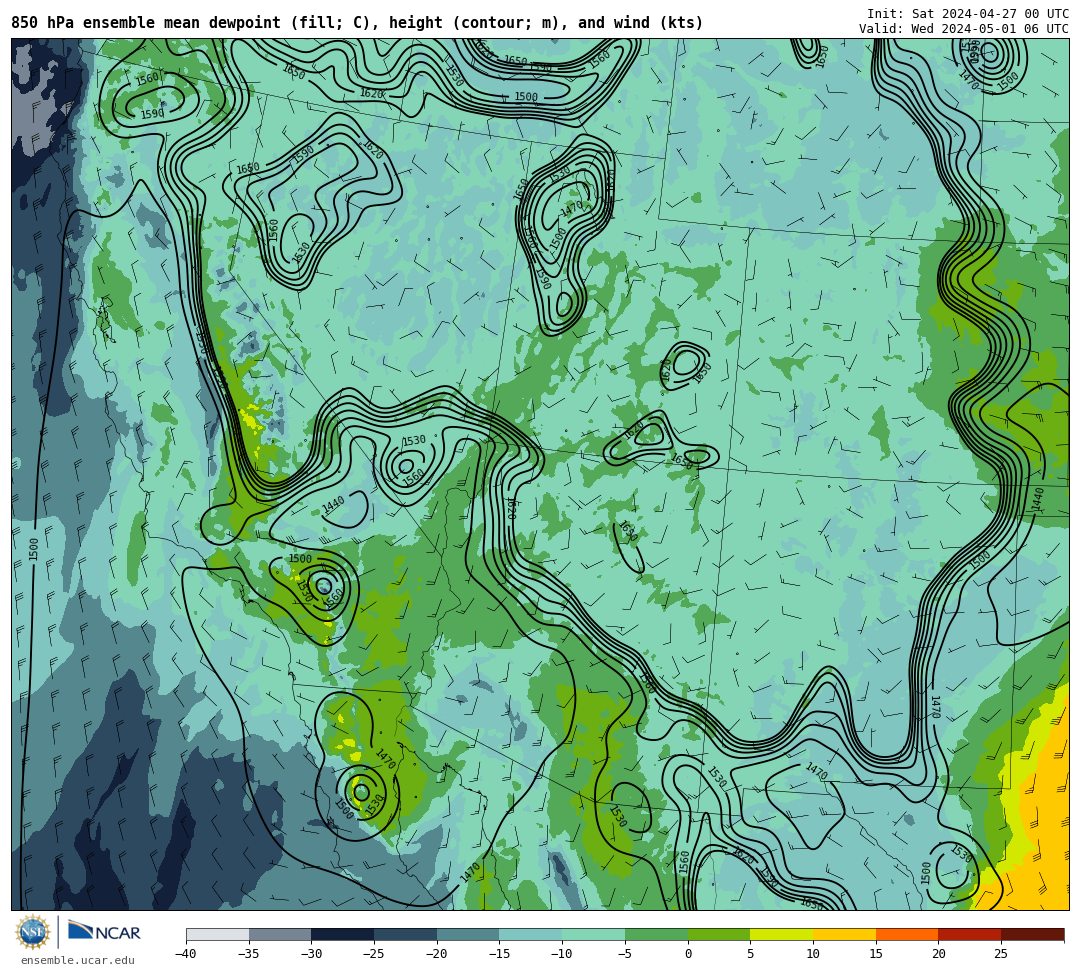1080x973 pixels.
Task: Pick the teal swatch between -20 and -15
Action: pyautogui.click(x=468, y=934)
